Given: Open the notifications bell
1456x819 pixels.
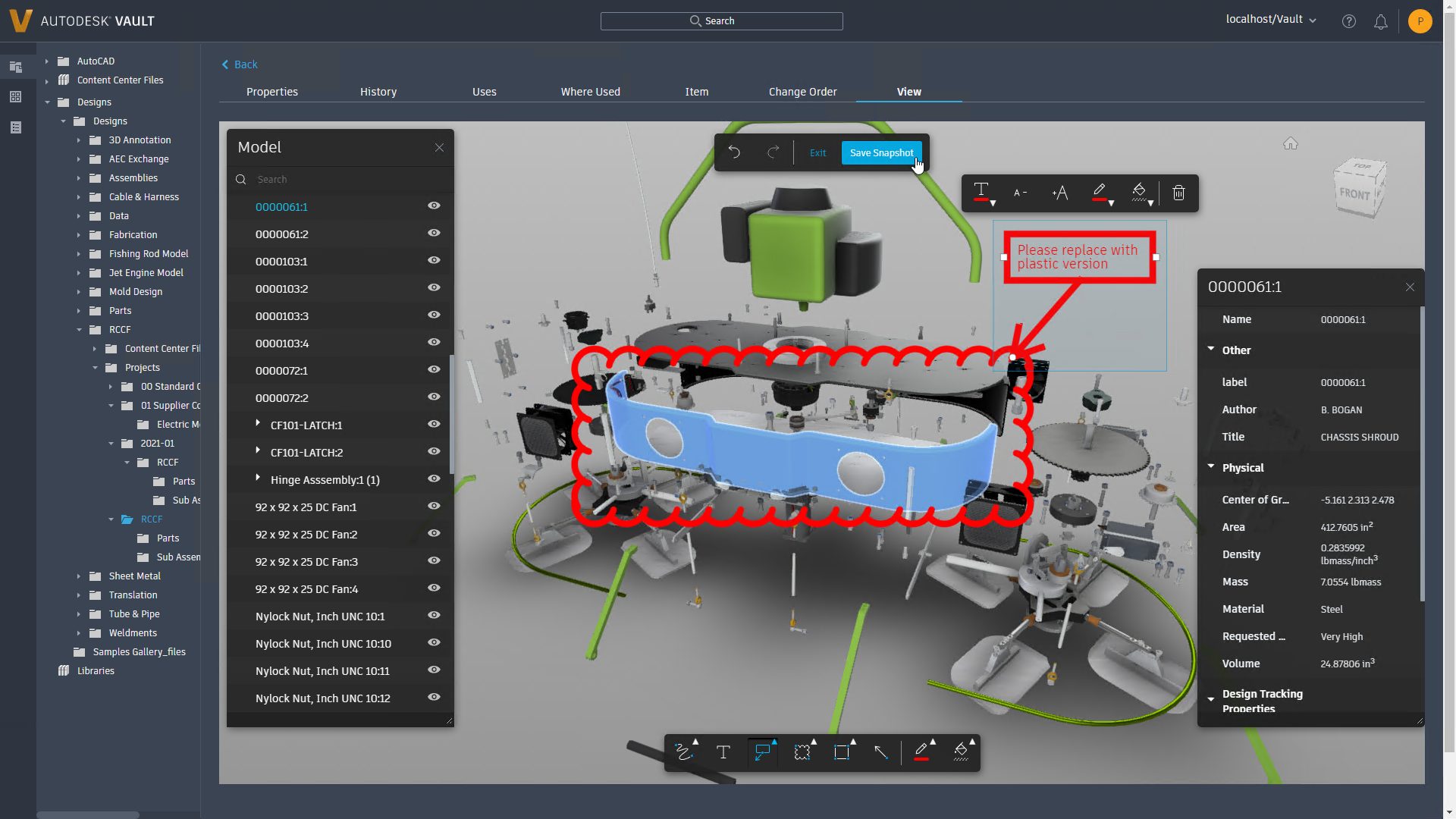Looking at the screenshot, I should [1381, 22].
